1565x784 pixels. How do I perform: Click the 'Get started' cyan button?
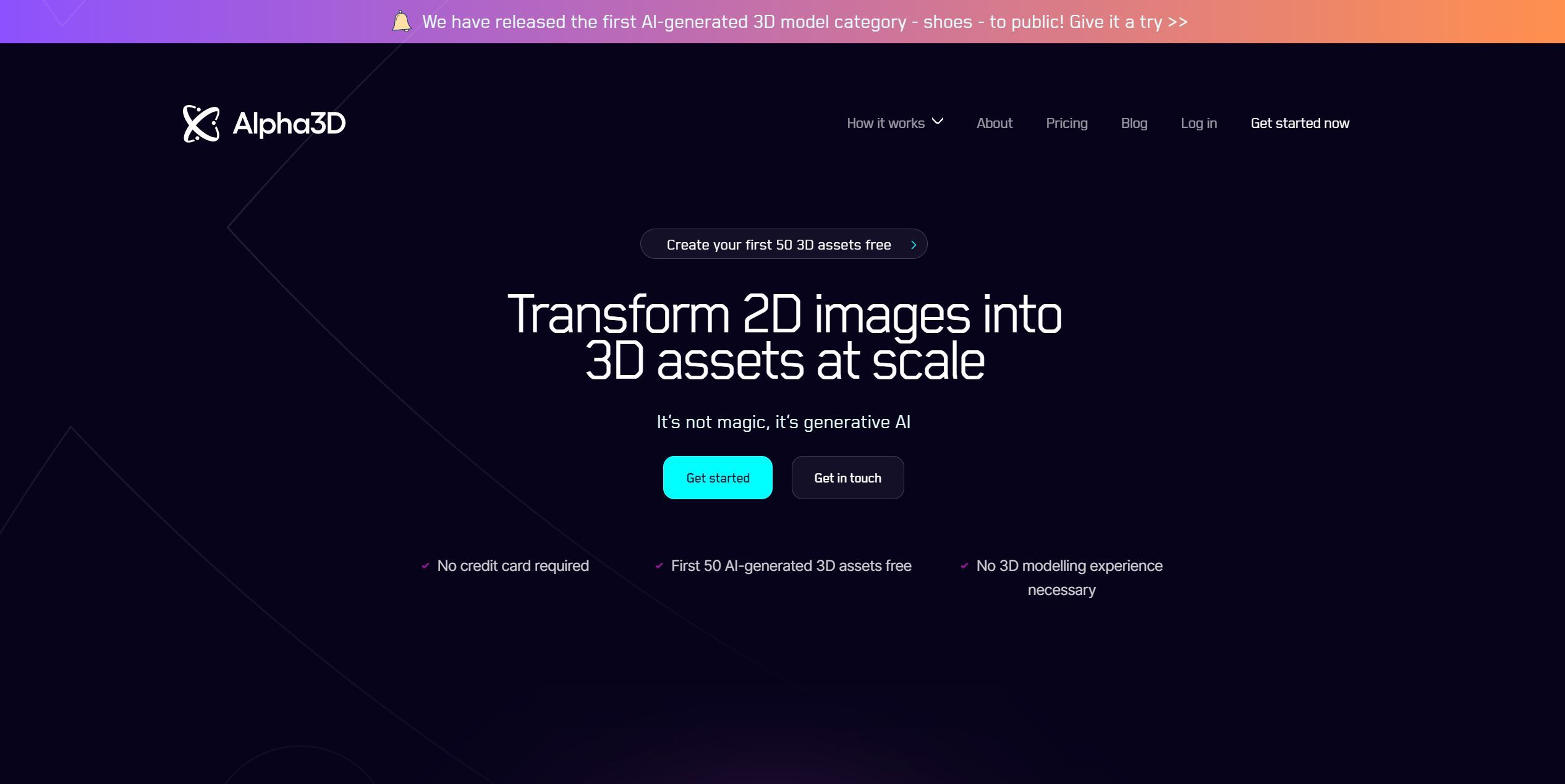coord(718,477)
